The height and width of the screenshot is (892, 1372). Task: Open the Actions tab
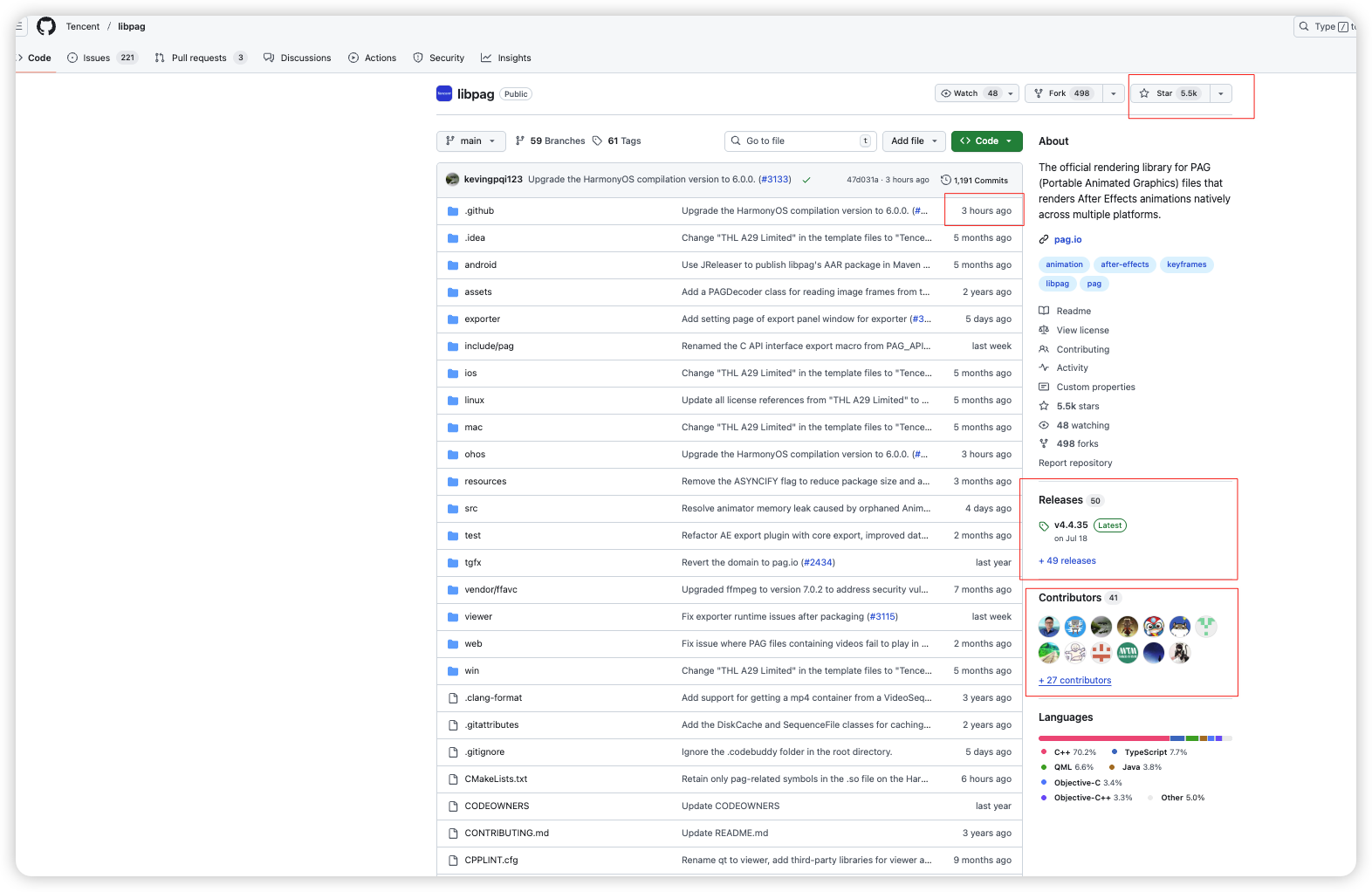tap(373, 58)
